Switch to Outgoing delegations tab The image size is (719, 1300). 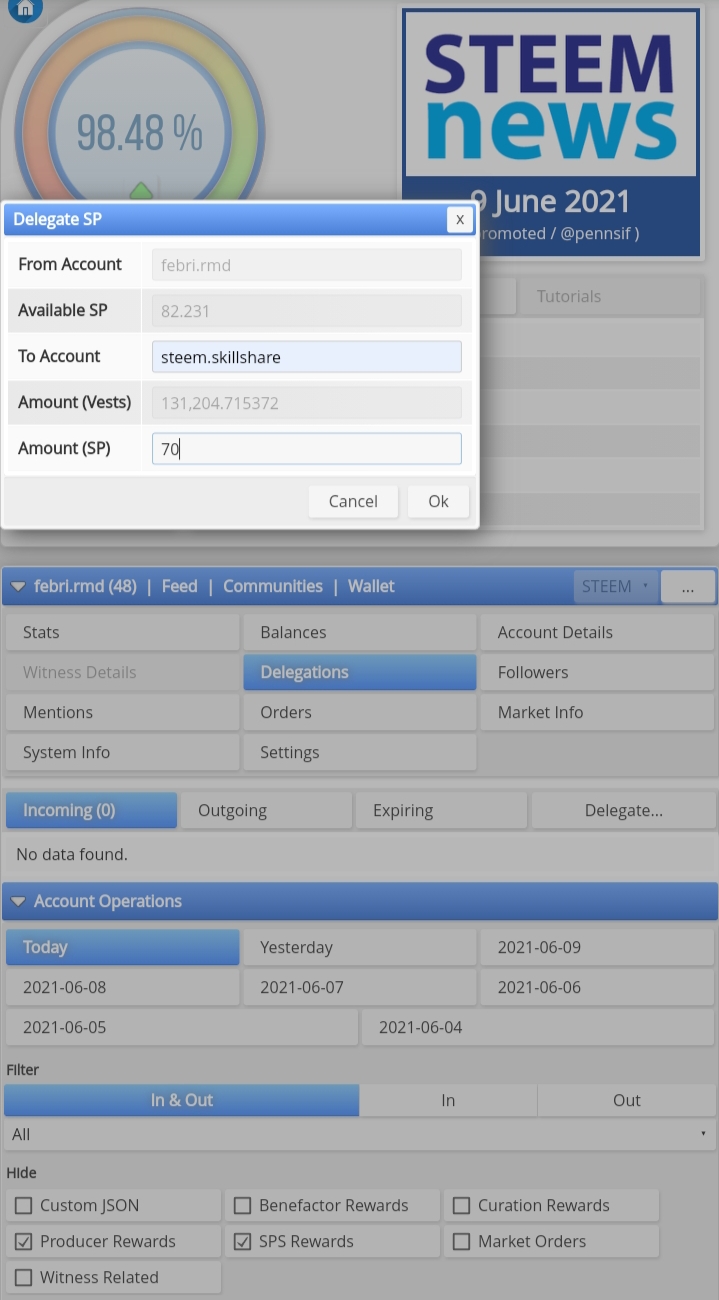[266, 810]
